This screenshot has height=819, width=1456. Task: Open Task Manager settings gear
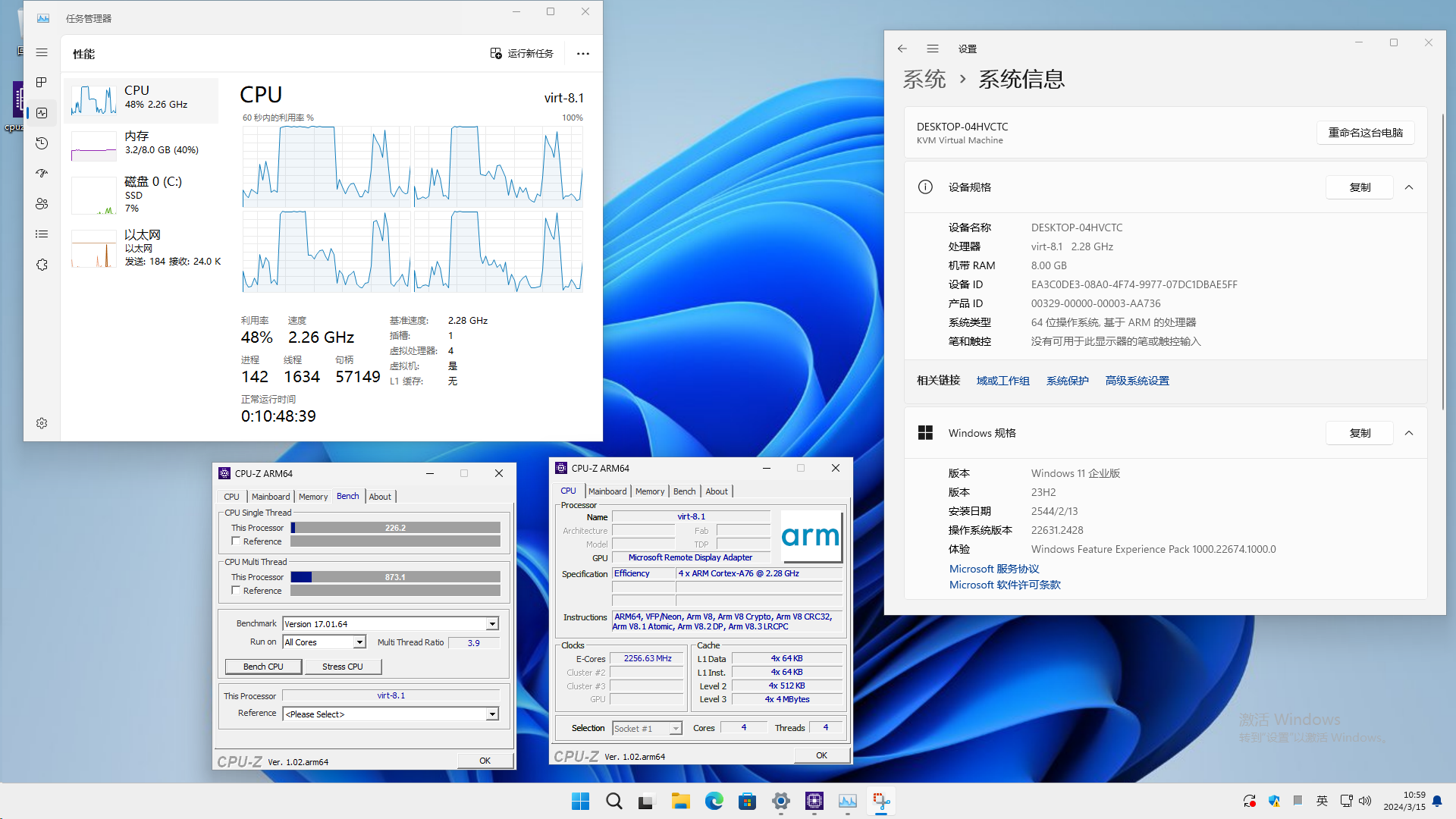[x=42, y=423]
